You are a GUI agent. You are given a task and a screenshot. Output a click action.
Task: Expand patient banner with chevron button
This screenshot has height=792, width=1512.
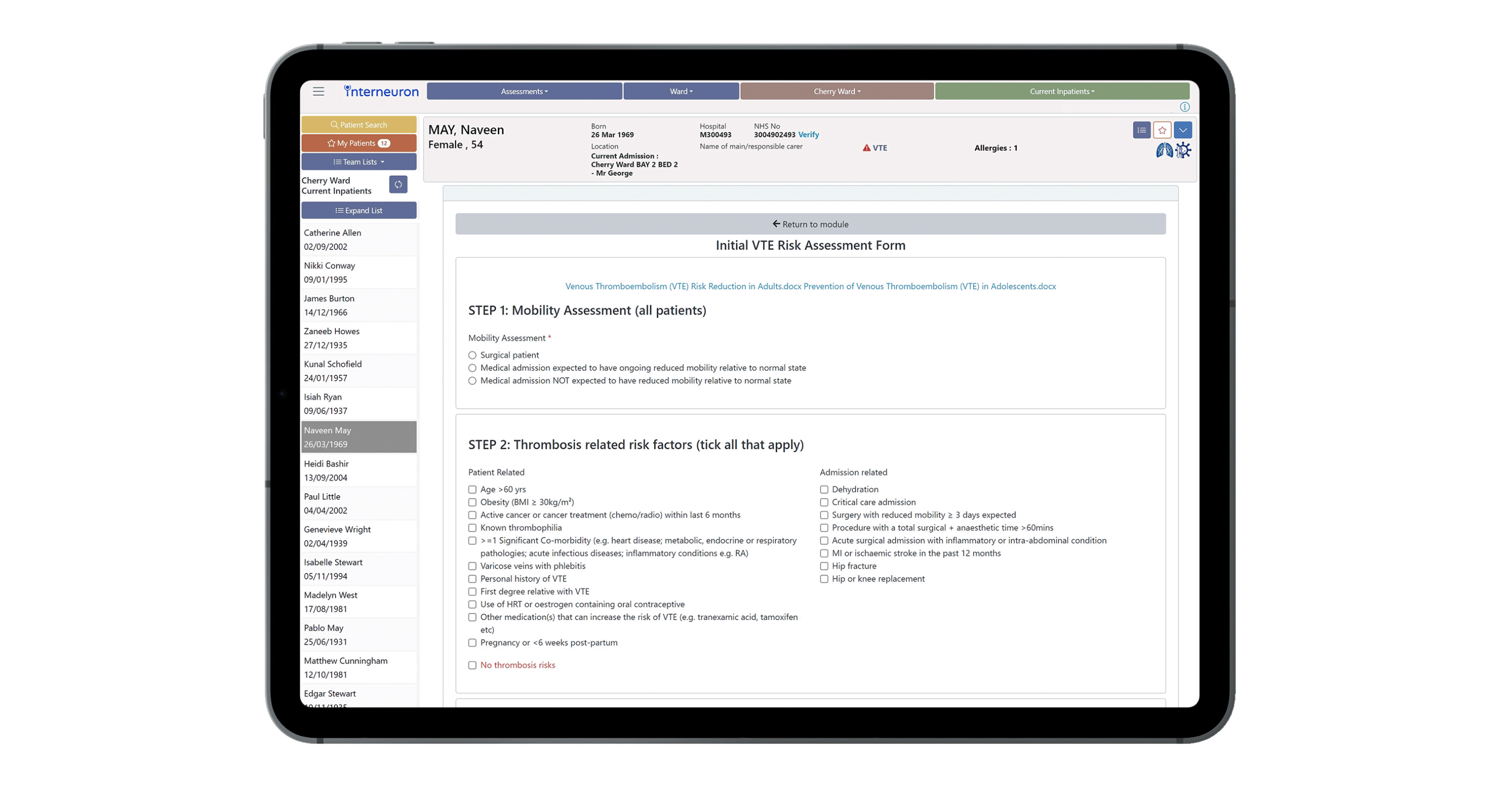[x=1183, y=130]
